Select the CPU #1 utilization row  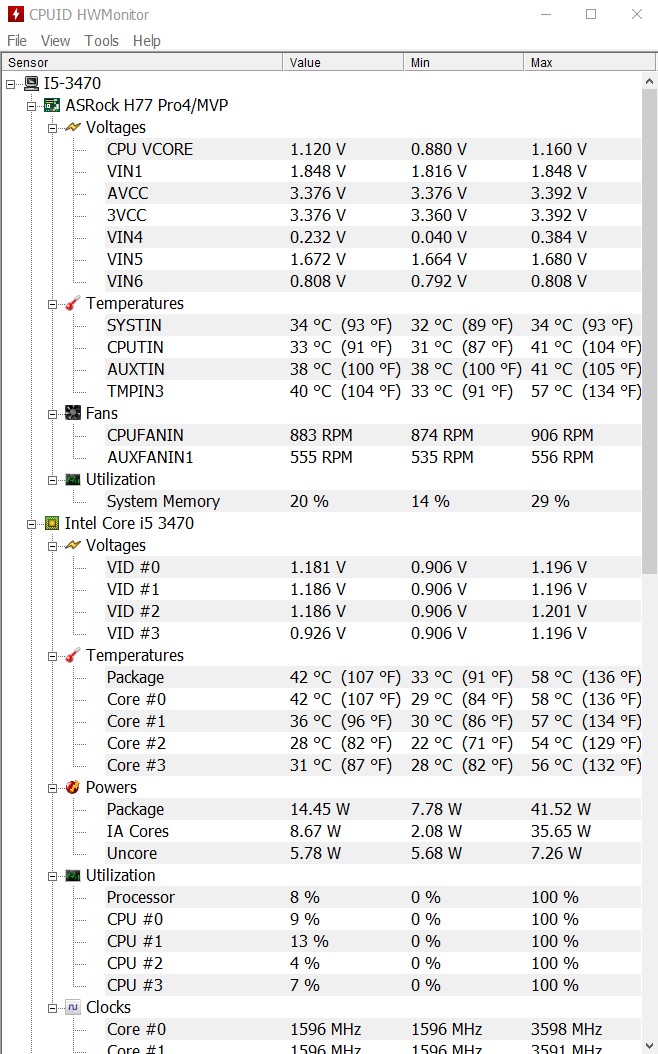[373, 941]
